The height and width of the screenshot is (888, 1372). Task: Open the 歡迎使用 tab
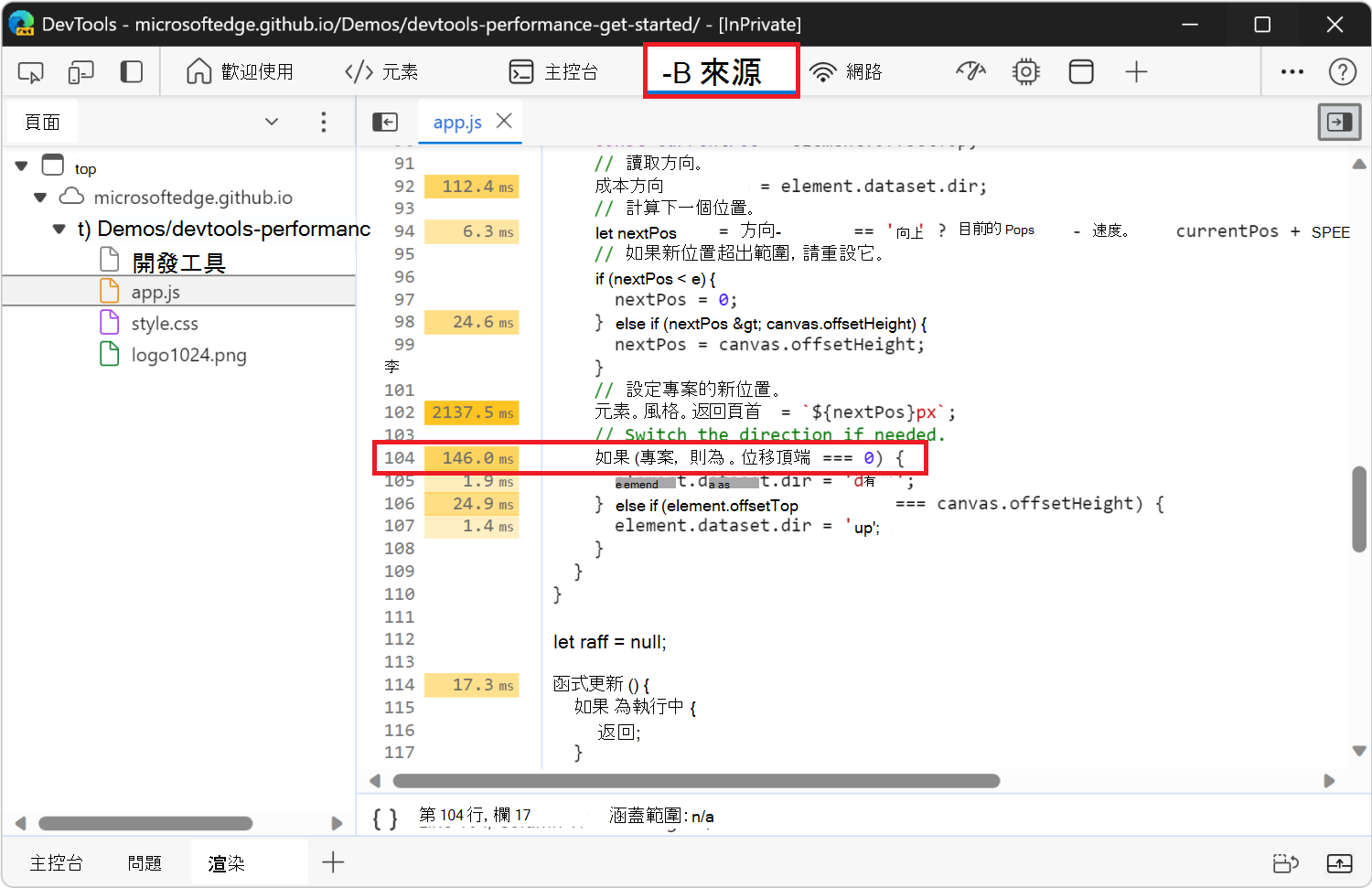tap(240, 72)
